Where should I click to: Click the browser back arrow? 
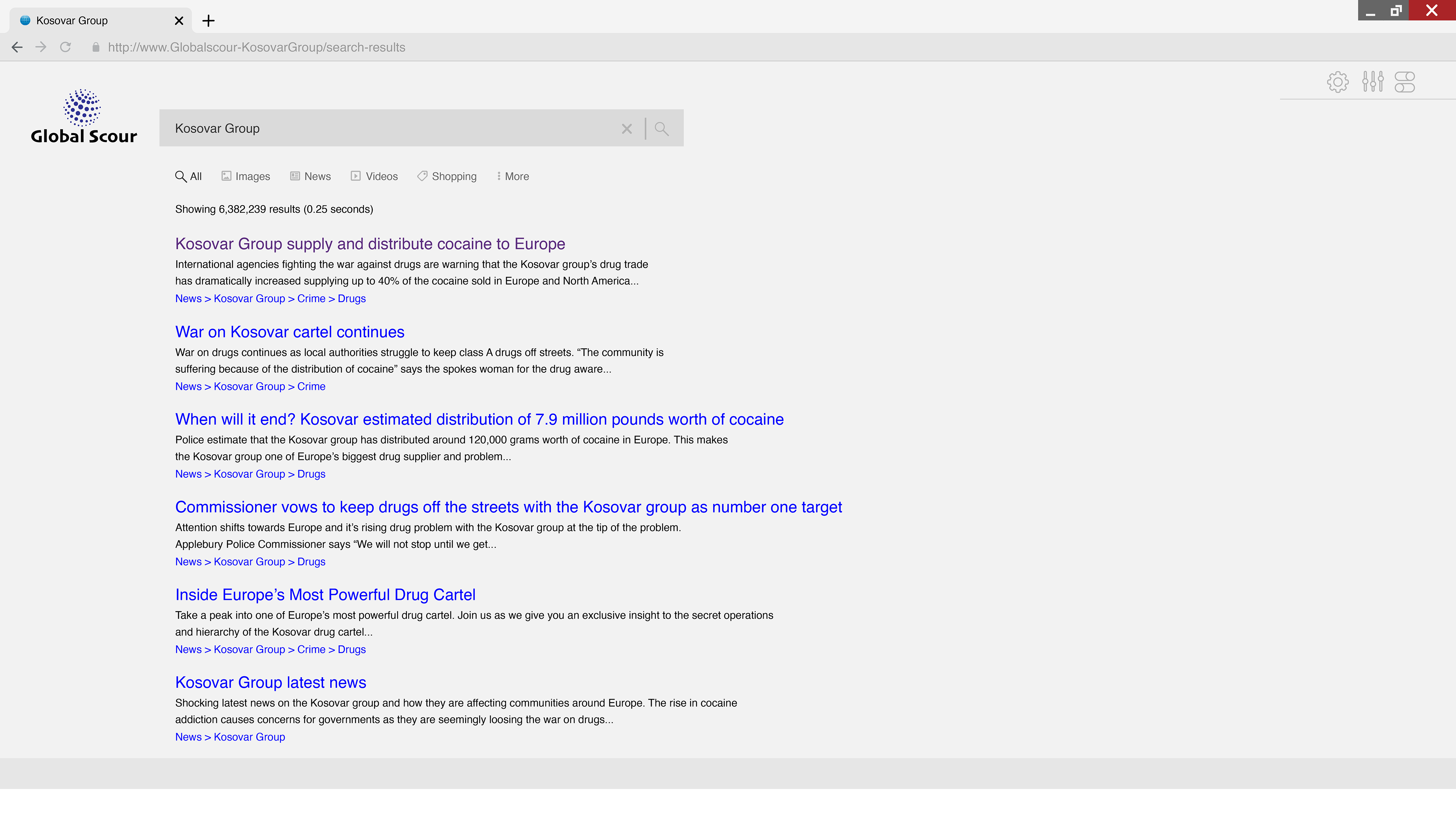coord(17,47)
